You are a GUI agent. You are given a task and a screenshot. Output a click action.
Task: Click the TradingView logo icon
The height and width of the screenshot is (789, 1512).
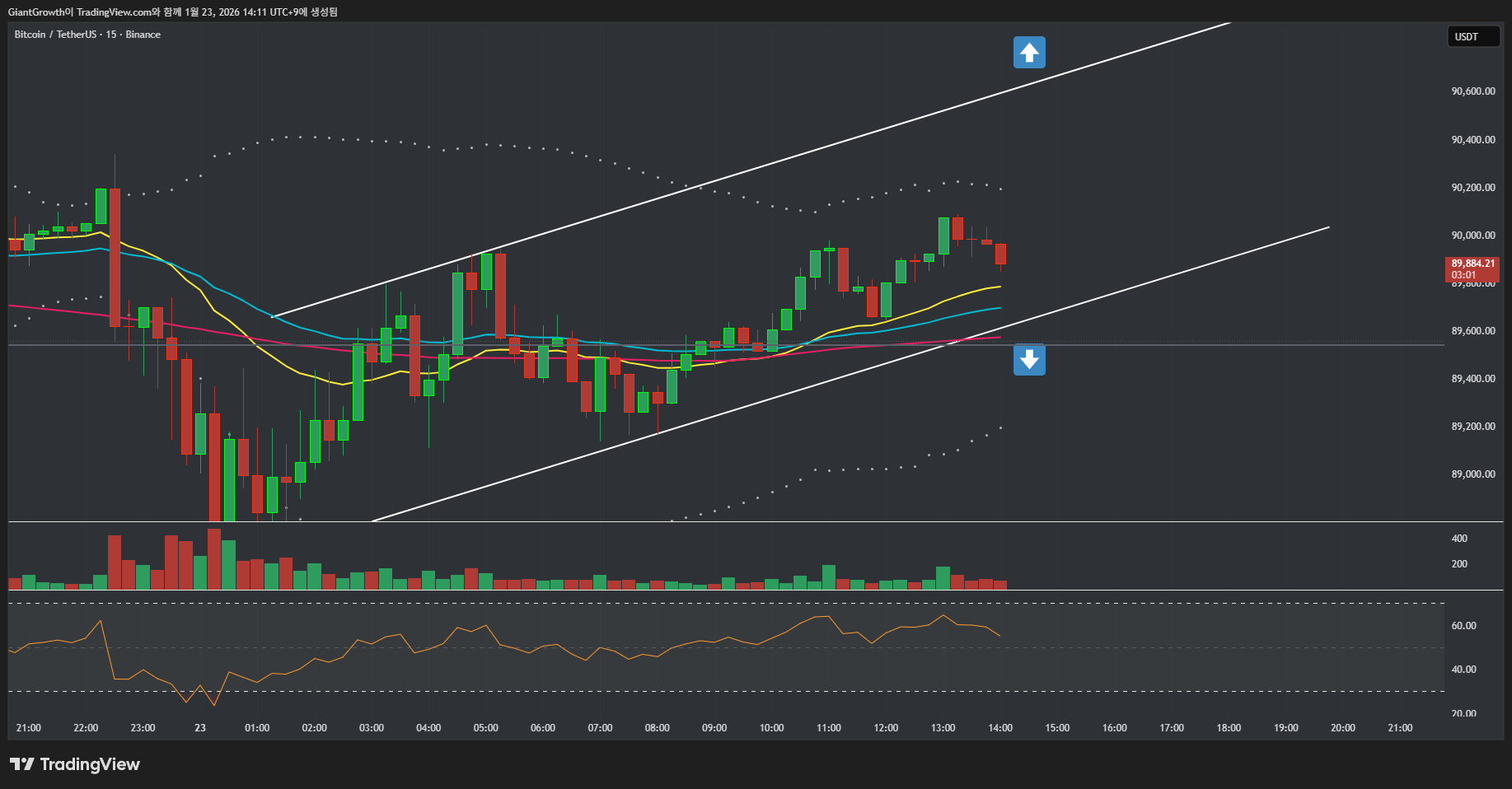22,764
